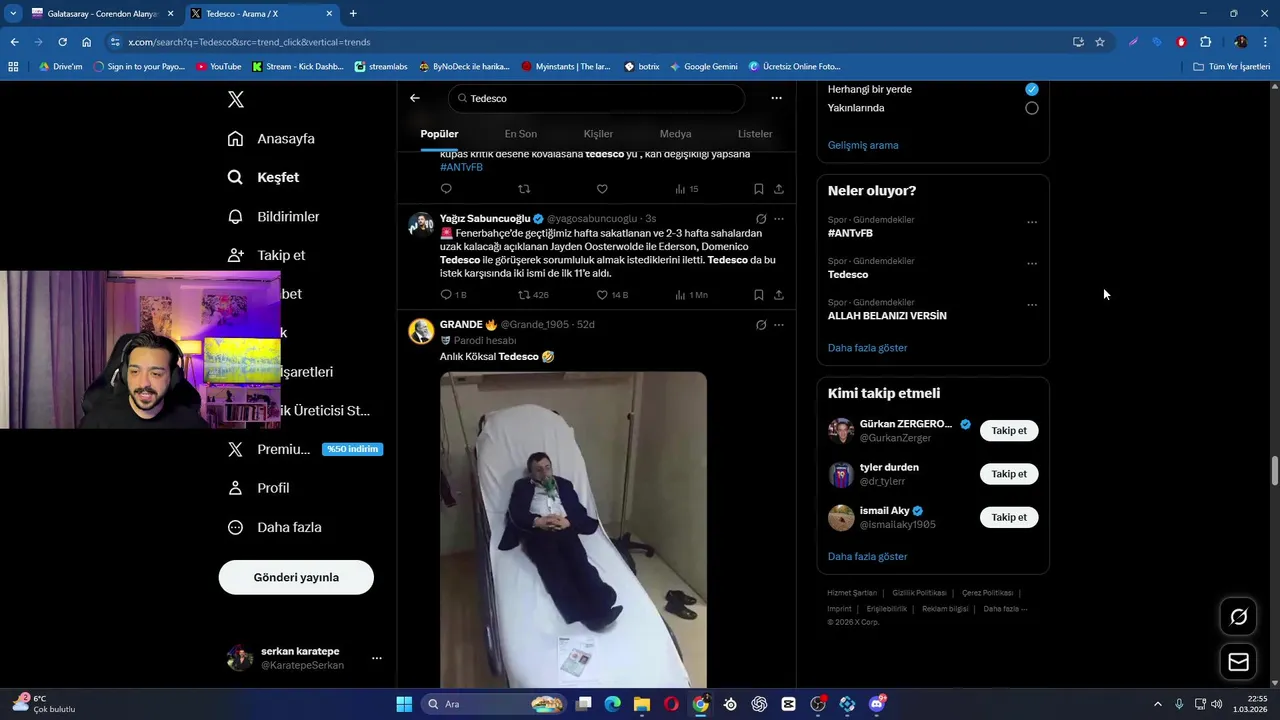This screenshot has width=1280, height=720.
Task: Open more options on GRANDE's post
Action: (779, 325)
